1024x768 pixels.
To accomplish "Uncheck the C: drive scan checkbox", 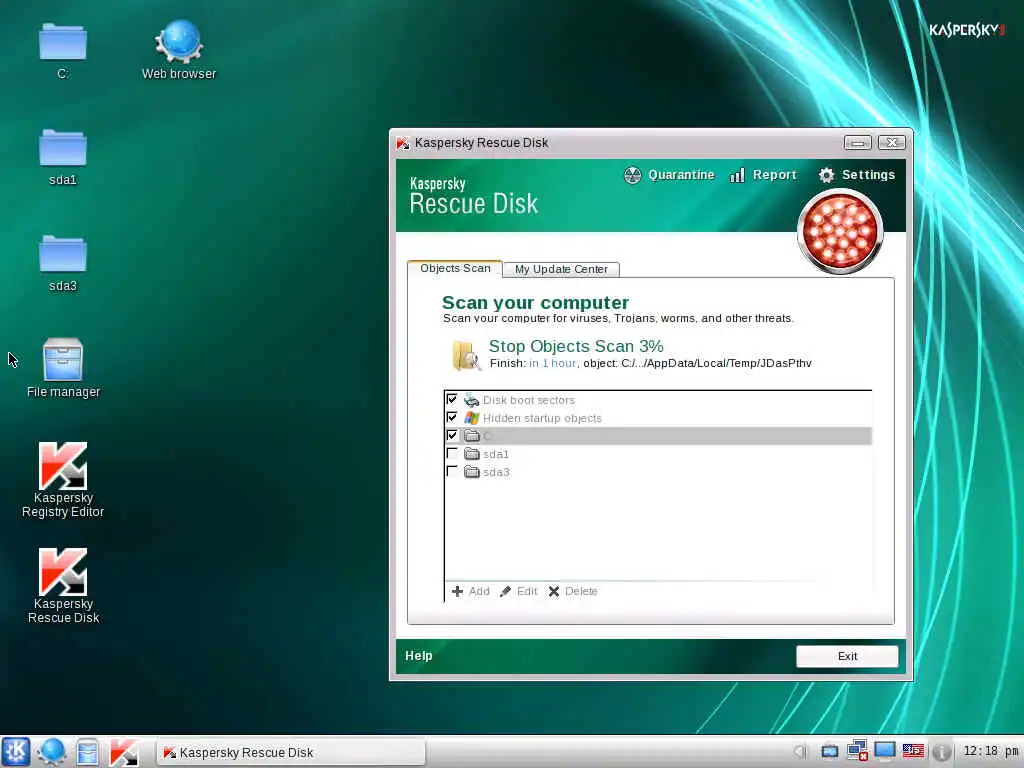I will point(452,435).
